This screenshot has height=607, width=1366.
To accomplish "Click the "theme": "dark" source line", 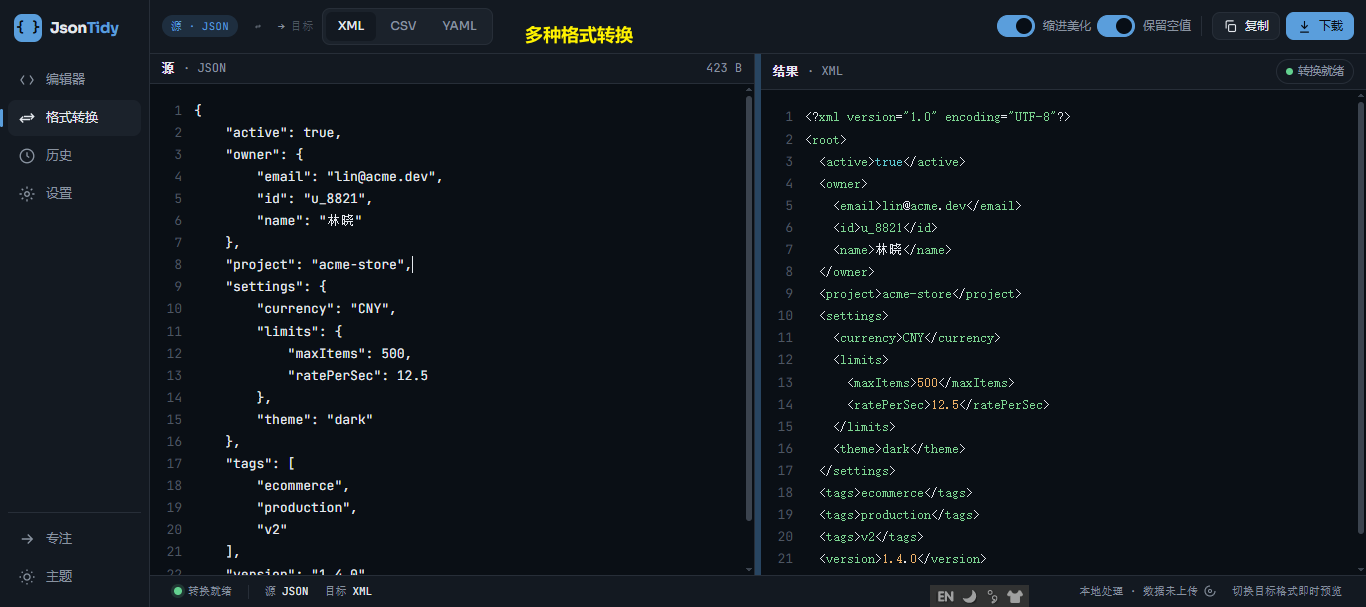I will [x=314, y=420].
